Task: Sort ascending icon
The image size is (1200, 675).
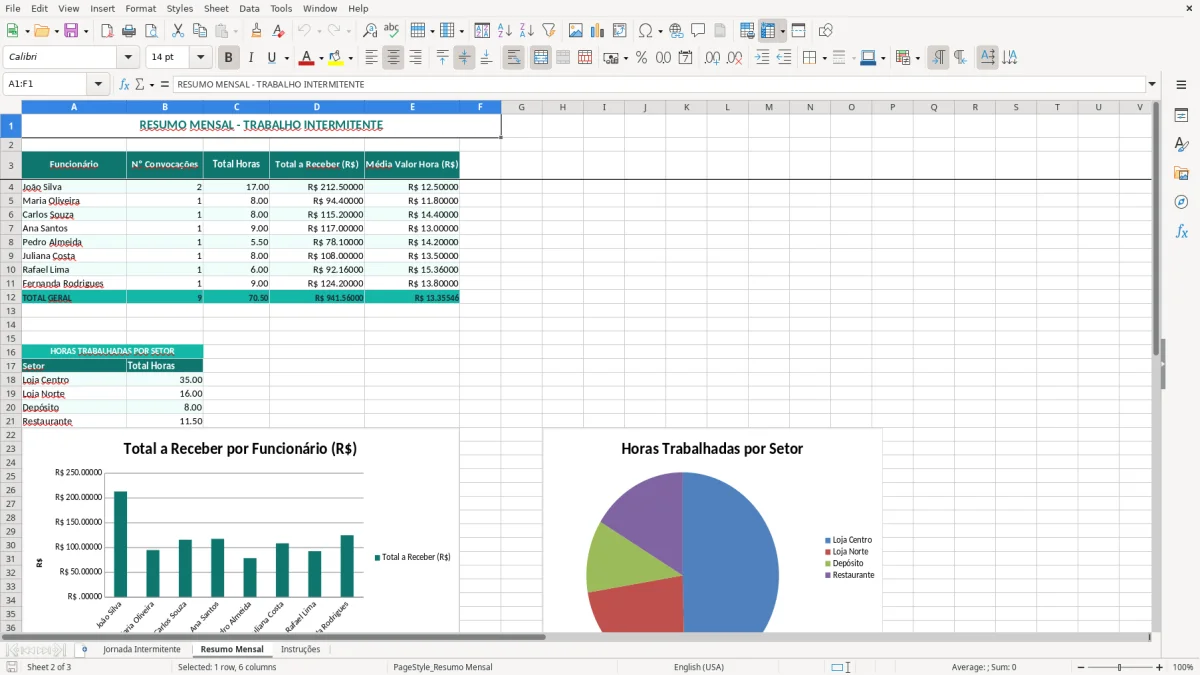Action: click(x=505, y=31)
